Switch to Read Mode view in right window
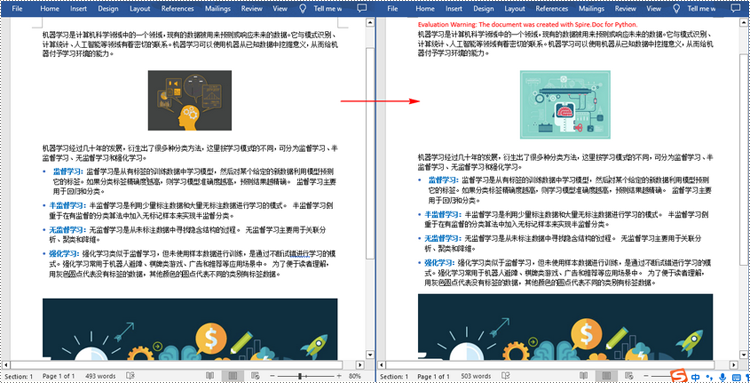The height and width of the screenshot is (383, 750). coord(584,376)
